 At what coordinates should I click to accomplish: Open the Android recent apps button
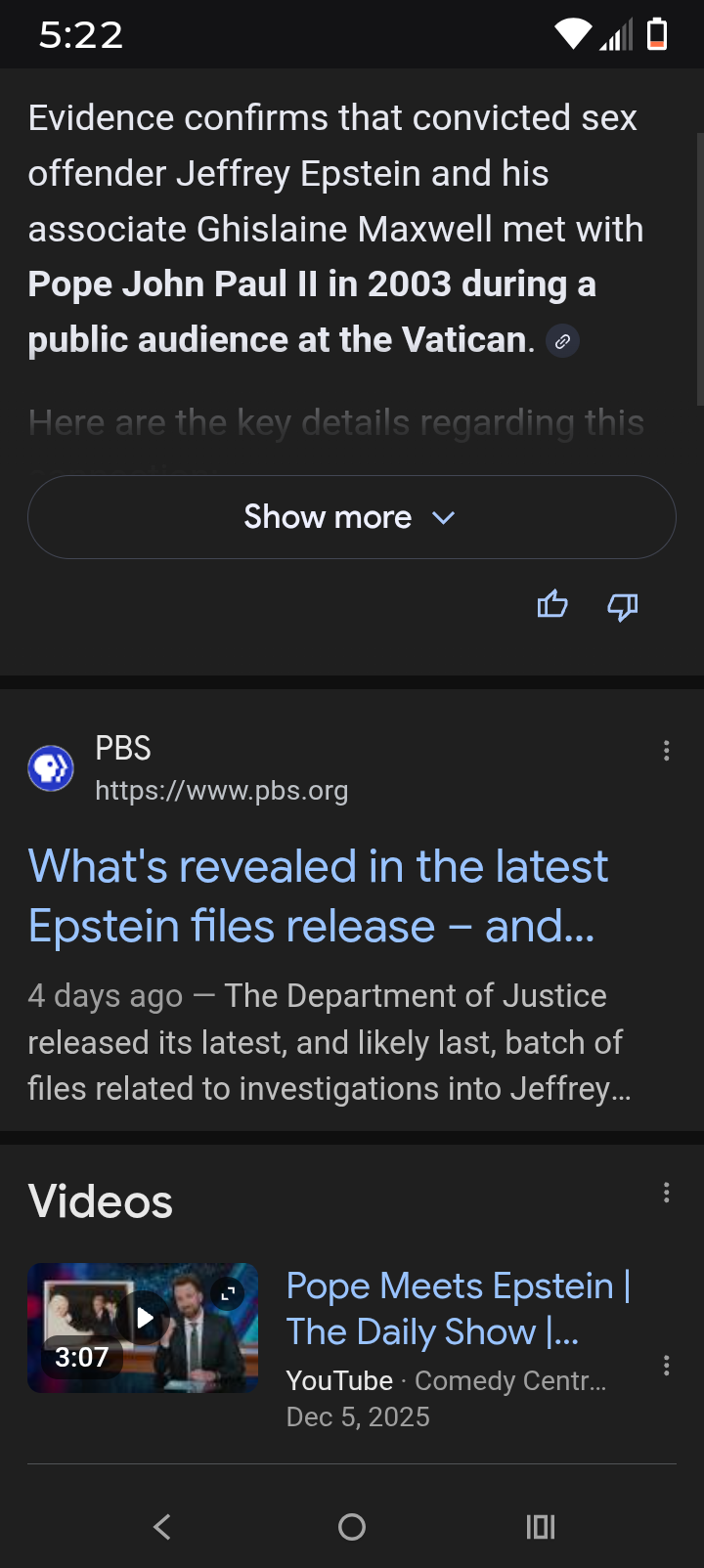pos(541,1527)
